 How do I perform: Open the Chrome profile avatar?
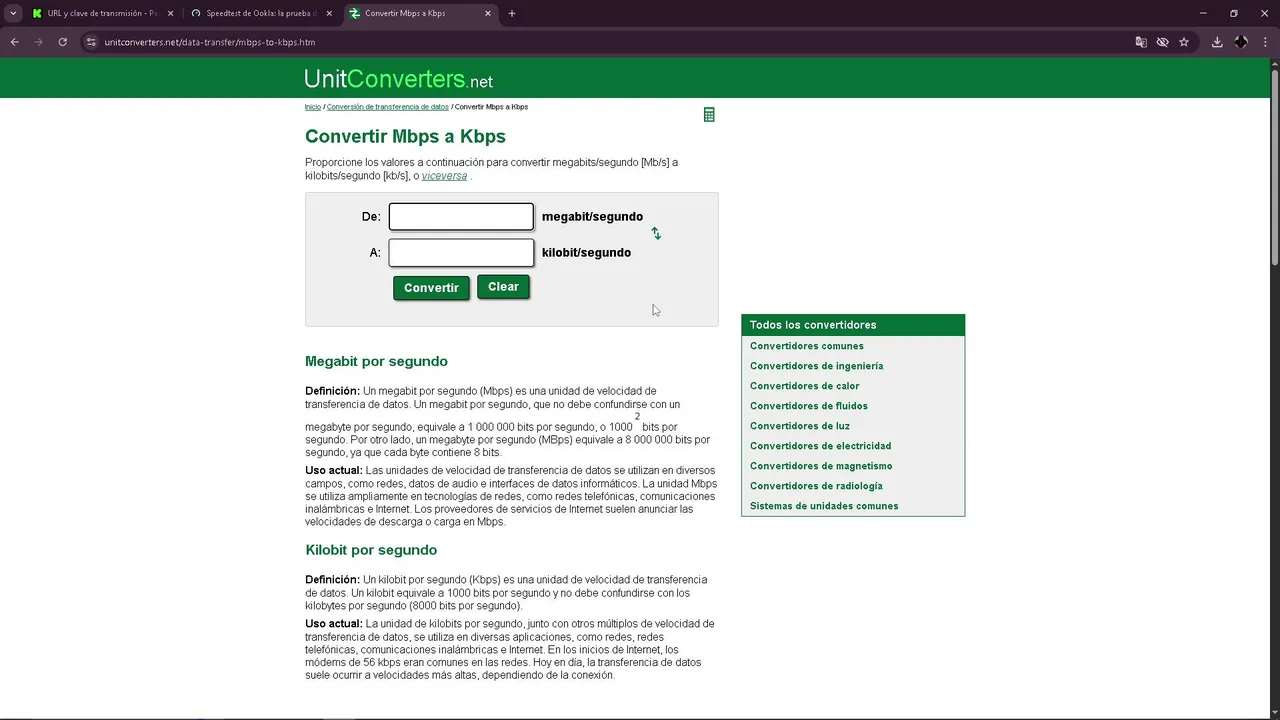tap(1241, 42)
